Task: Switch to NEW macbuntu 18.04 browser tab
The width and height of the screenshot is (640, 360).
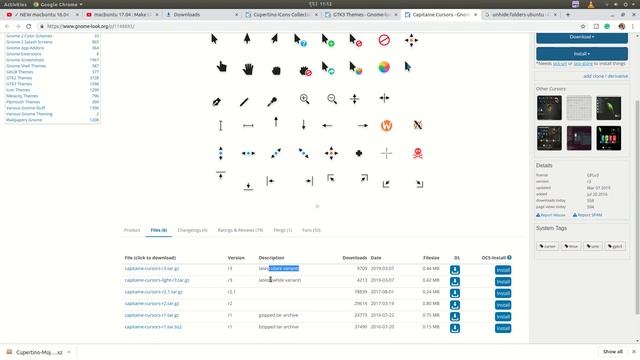Action: 41,15
